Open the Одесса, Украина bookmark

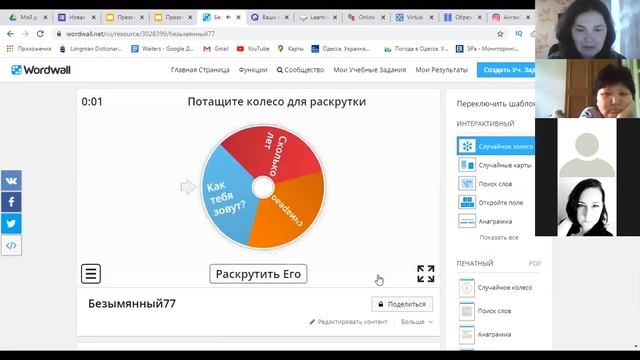coord(340,49)
